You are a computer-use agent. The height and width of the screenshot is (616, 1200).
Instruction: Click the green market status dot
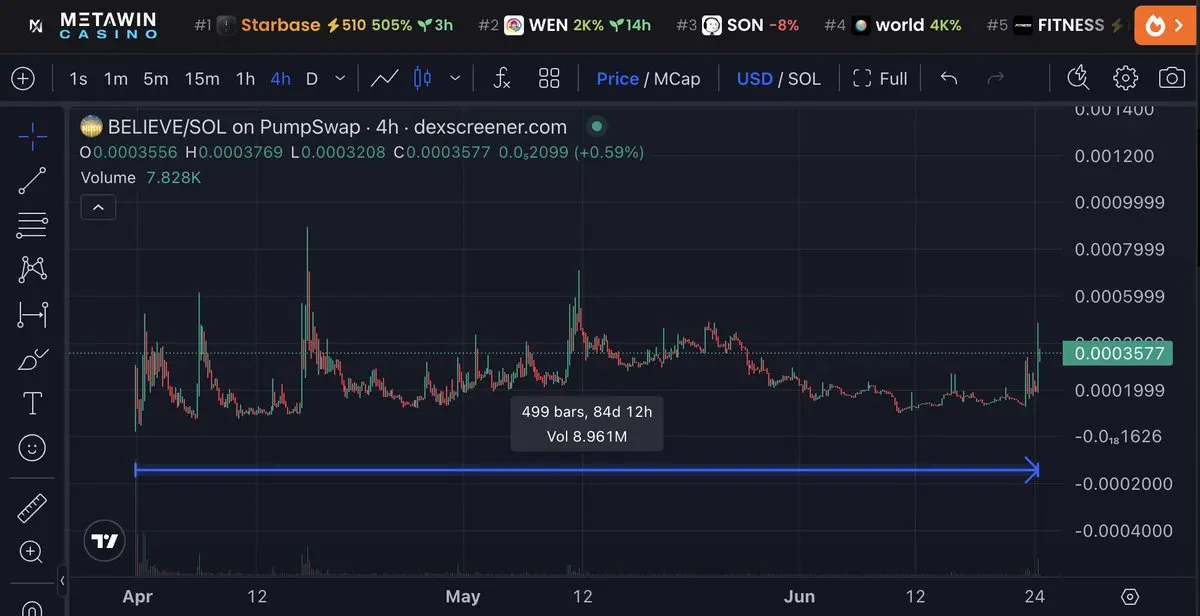click(x=597, y=127)
